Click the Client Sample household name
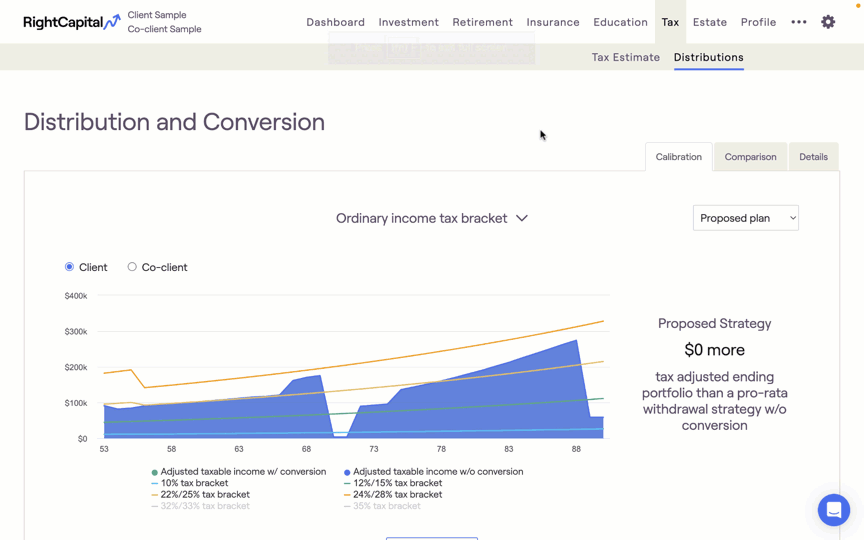The image size is (864, 540). [x=157, y=15]
